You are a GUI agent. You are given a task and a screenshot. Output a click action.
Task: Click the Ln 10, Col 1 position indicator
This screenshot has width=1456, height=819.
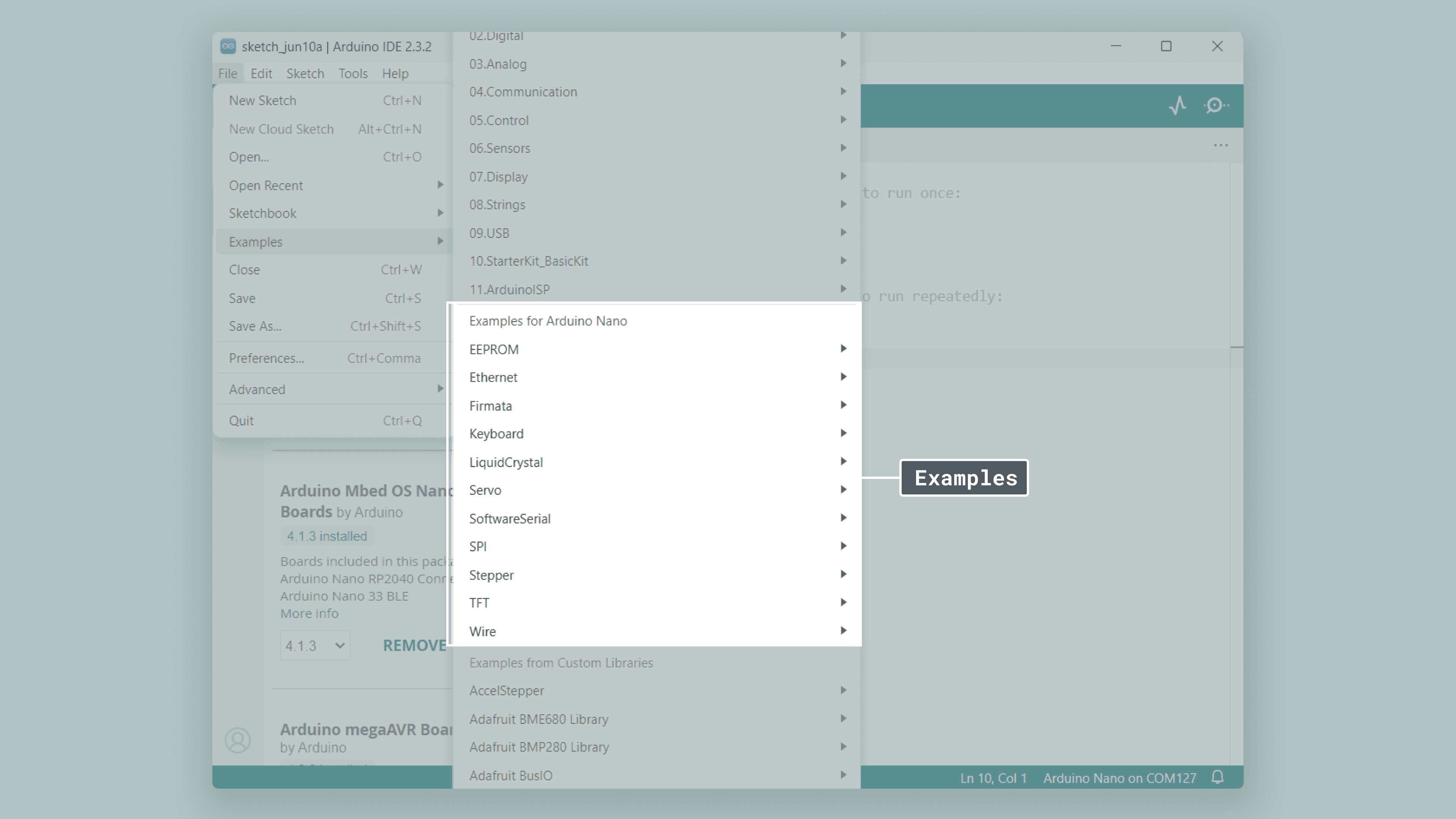pyautogui.click(x=993, y=778)
